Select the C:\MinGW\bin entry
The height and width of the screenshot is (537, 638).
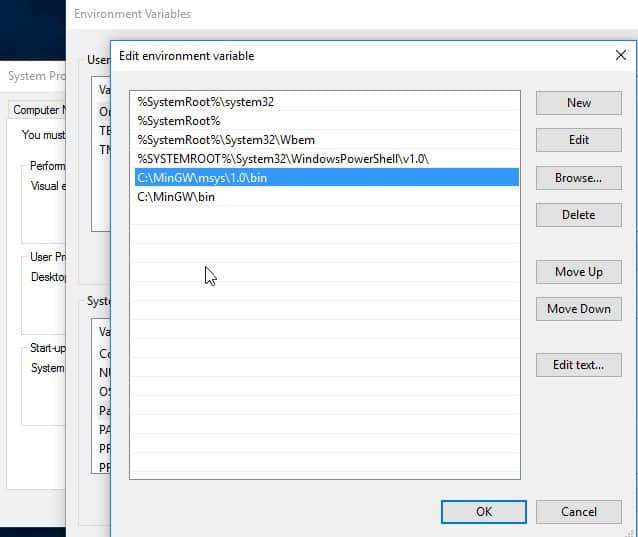coord(176,197)
